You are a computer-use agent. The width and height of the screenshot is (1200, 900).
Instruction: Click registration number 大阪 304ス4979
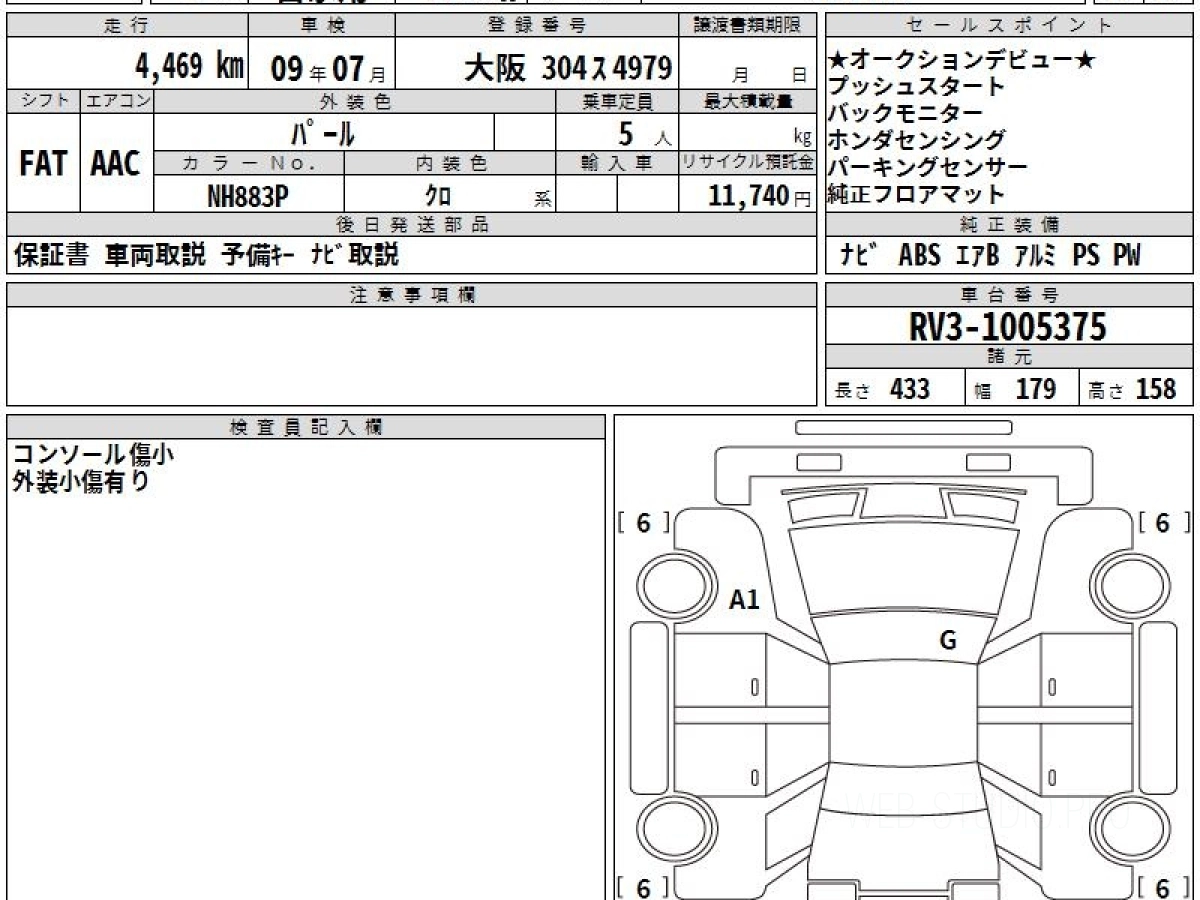coord(567,68)
